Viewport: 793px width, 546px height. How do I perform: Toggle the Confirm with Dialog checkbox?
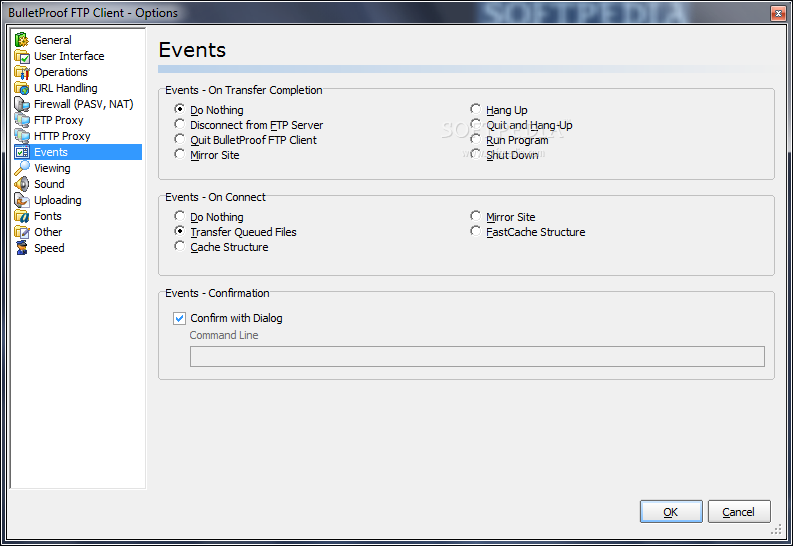pyautogui.click(x=180, y=318)
